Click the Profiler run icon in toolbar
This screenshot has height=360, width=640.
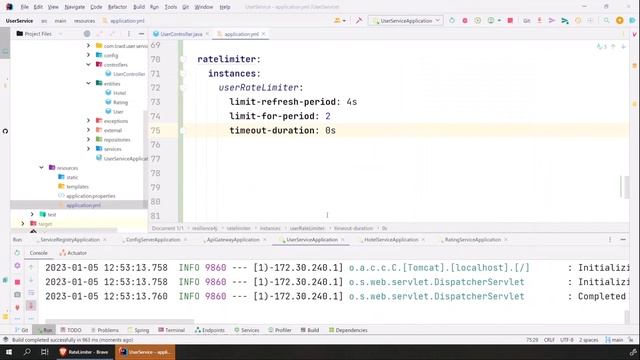[491, 20]
